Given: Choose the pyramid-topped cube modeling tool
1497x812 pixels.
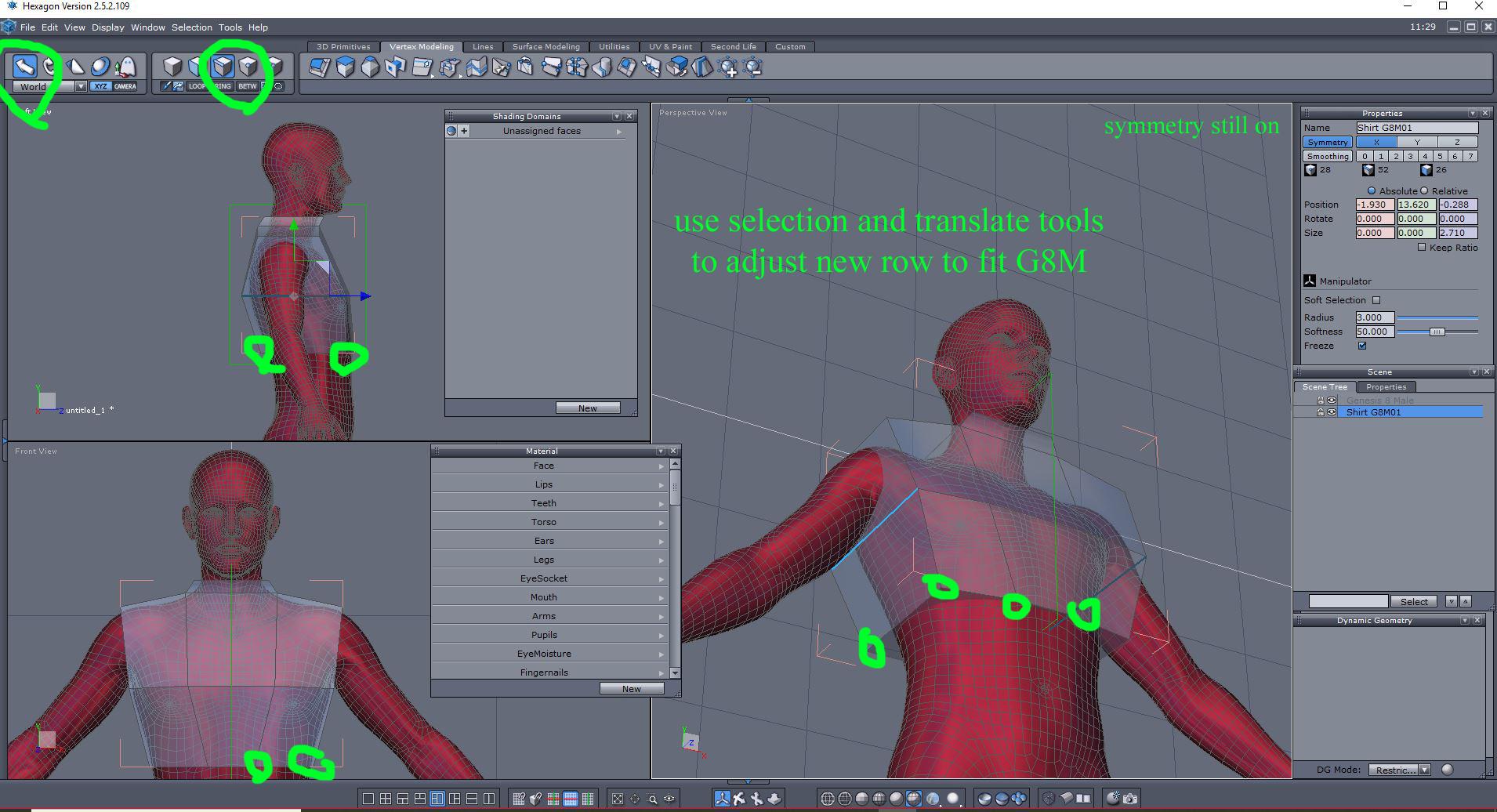Looking at the screenshot, I should tap(370, 67).
